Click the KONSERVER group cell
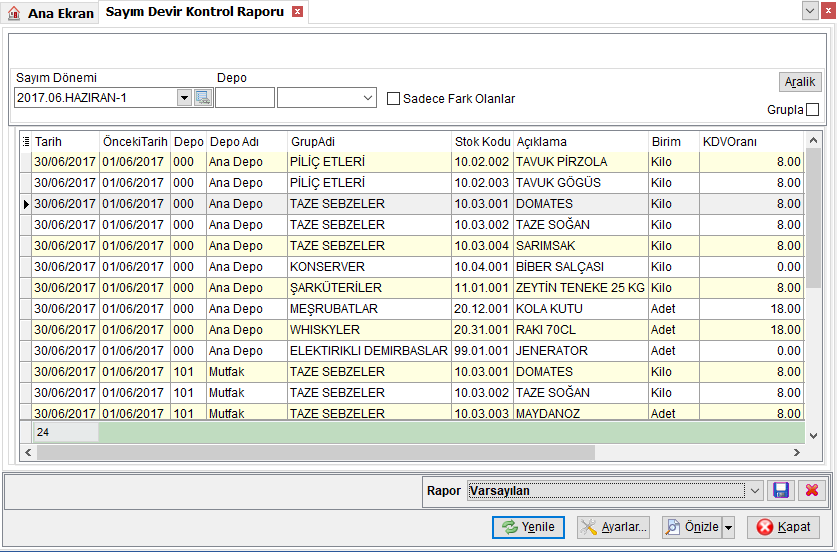The width and height of the screenshot is (838, 552). point(369,267)
